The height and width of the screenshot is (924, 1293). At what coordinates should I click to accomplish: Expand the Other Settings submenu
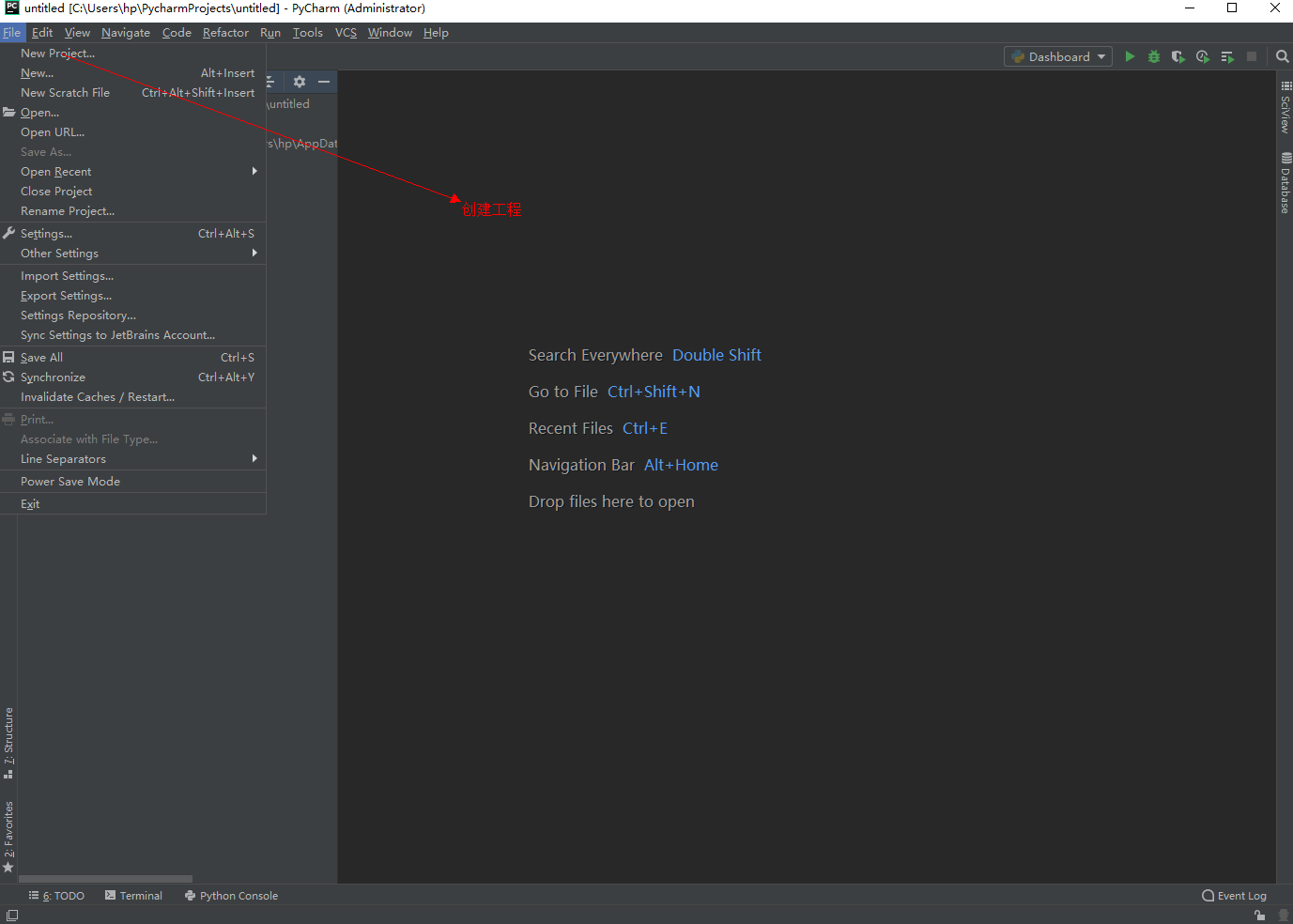click(133, 254)
